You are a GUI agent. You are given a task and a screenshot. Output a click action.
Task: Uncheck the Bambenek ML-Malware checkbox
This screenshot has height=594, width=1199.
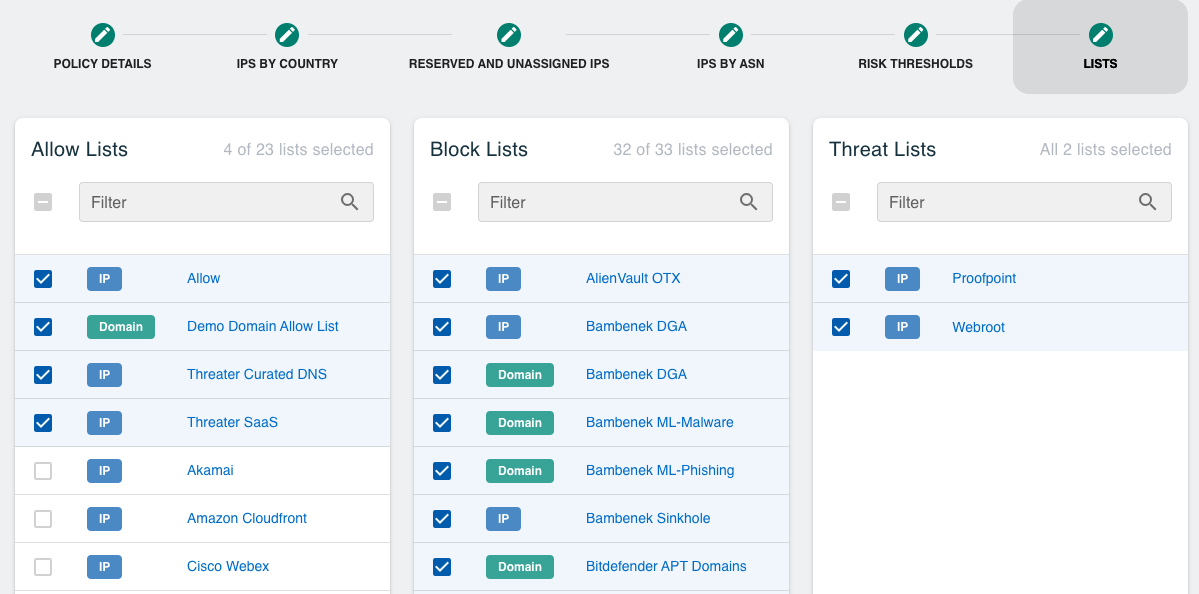click(442, 423)
